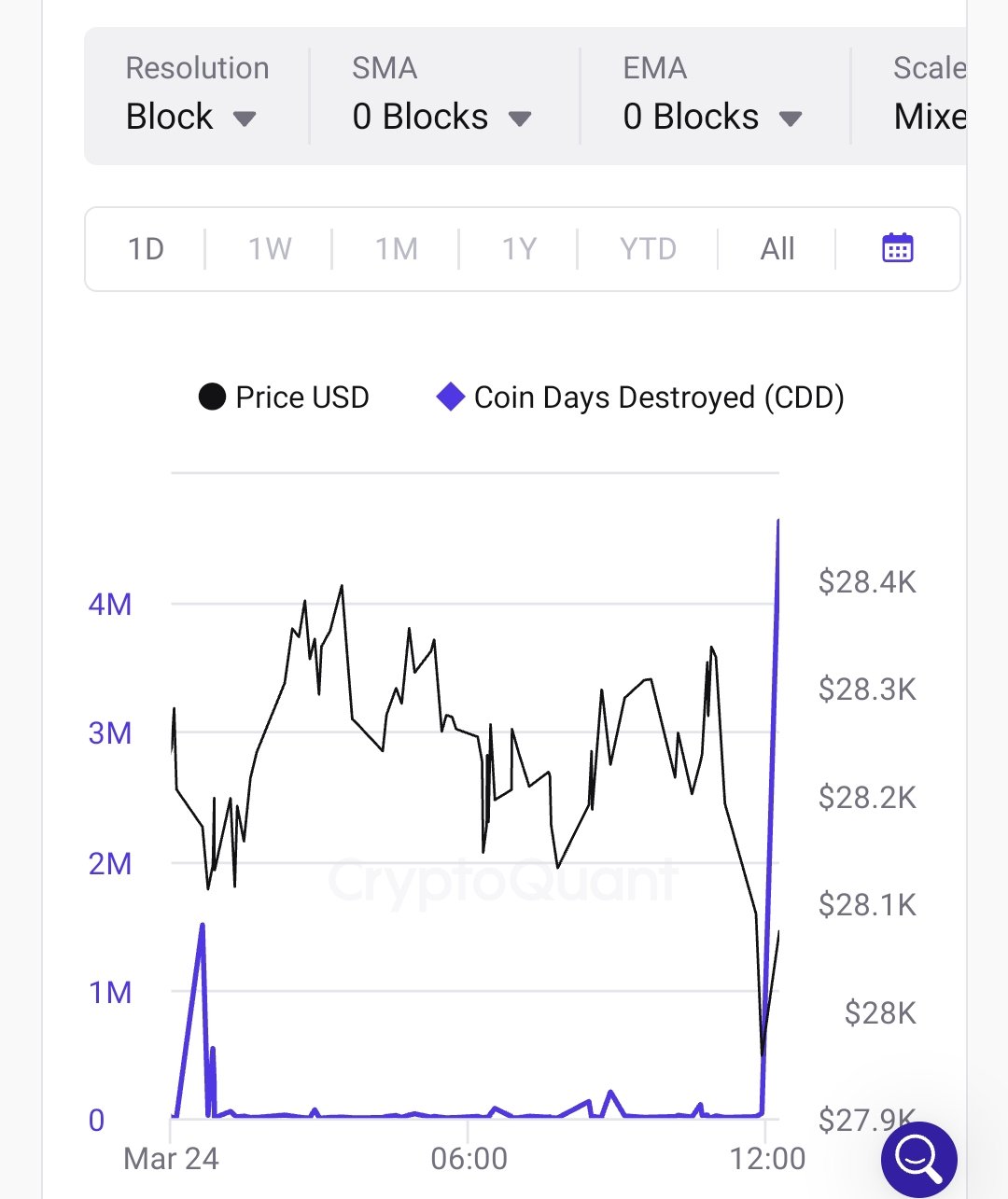Screen dimensions: 1008x1199
Task: Toggle Coin Days Destroyed purple diamond marker
Action: click(451, 397)
